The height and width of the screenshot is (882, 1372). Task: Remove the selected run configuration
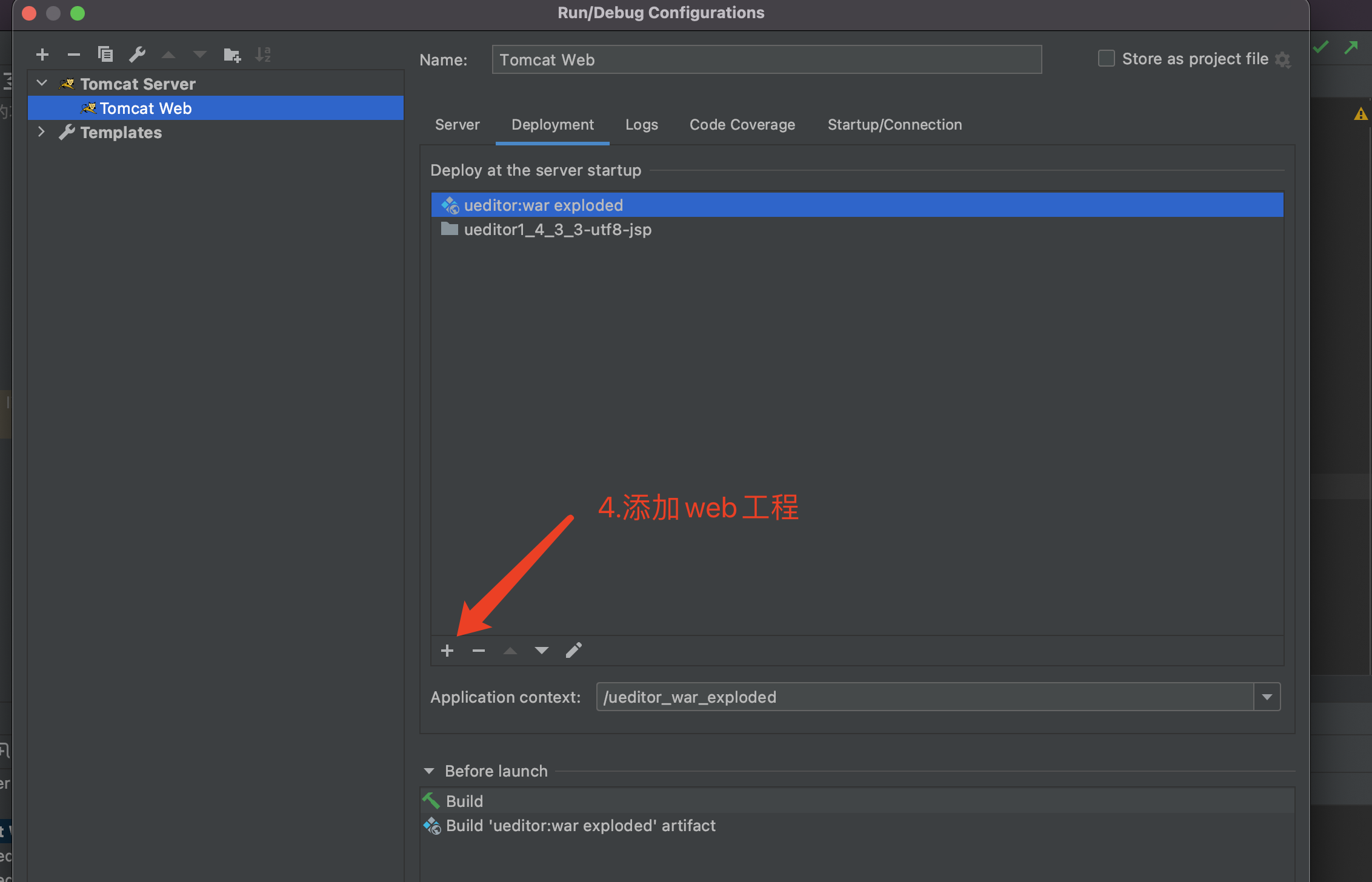pyautogui.click(x=74, y=55)
